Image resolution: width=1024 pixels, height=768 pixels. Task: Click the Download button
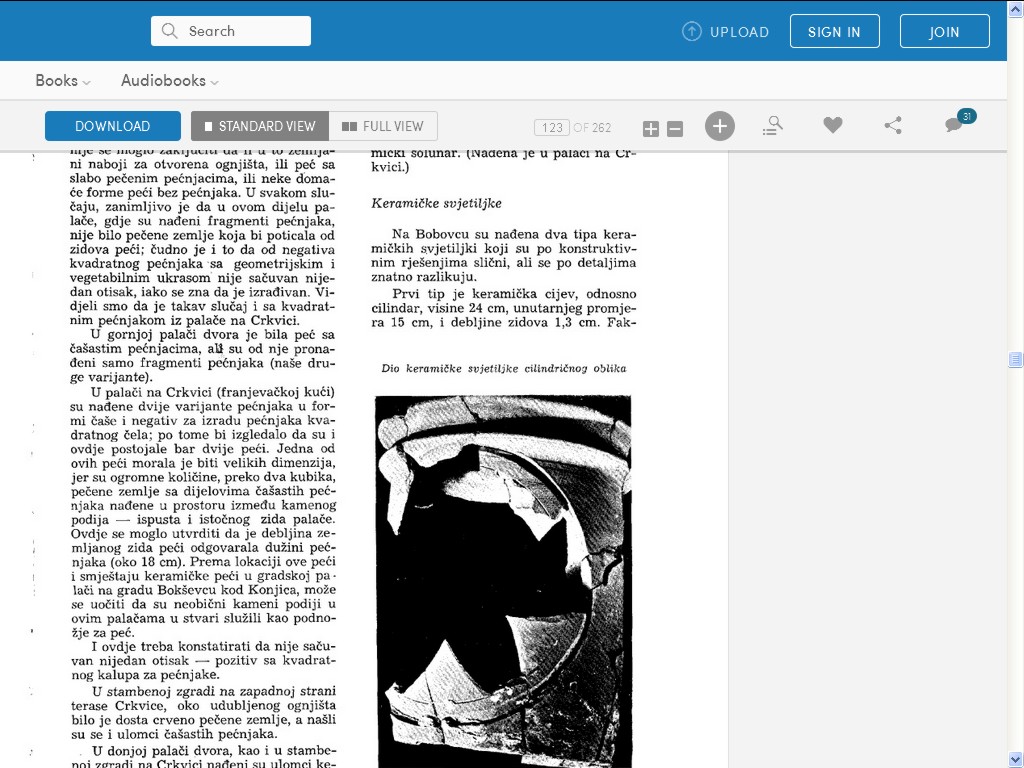point(113,126)
